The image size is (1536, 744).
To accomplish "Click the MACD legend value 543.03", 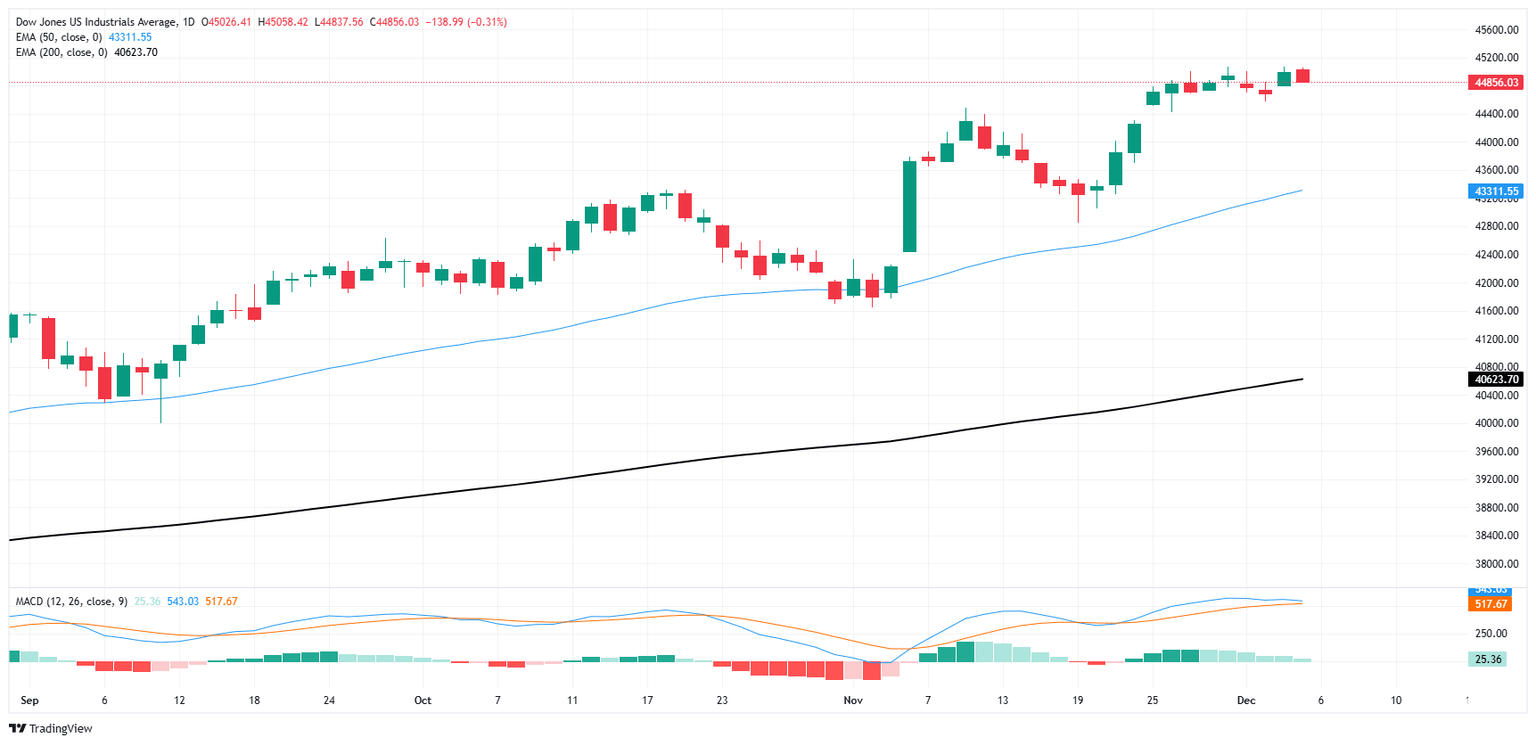I will (x=183, y=601).
